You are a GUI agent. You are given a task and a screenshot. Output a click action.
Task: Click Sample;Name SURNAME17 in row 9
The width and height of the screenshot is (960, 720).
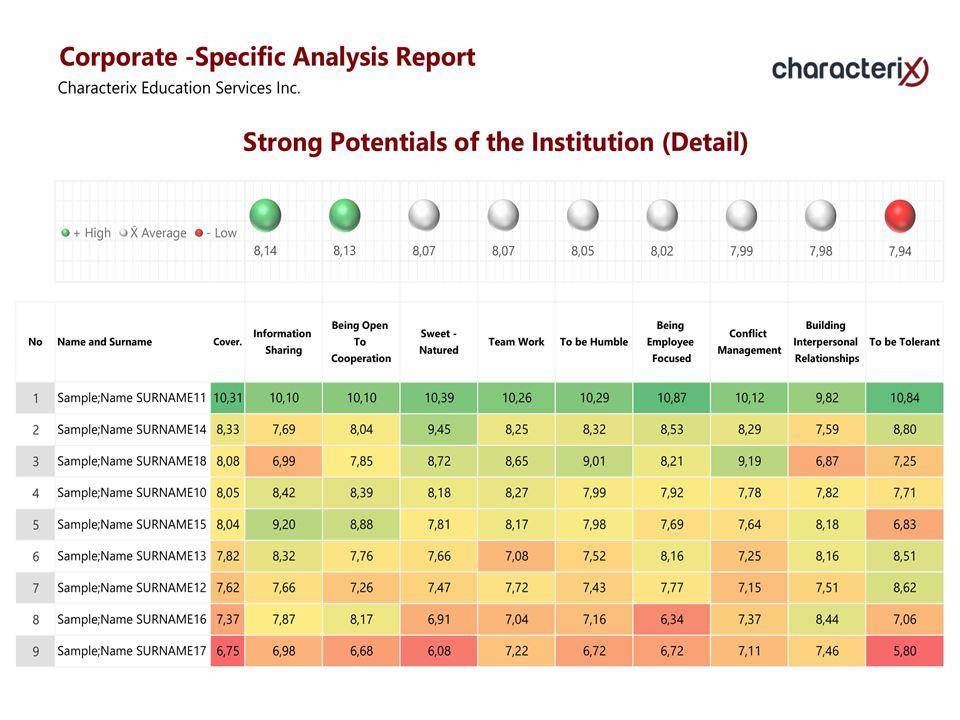click(132, 651)
